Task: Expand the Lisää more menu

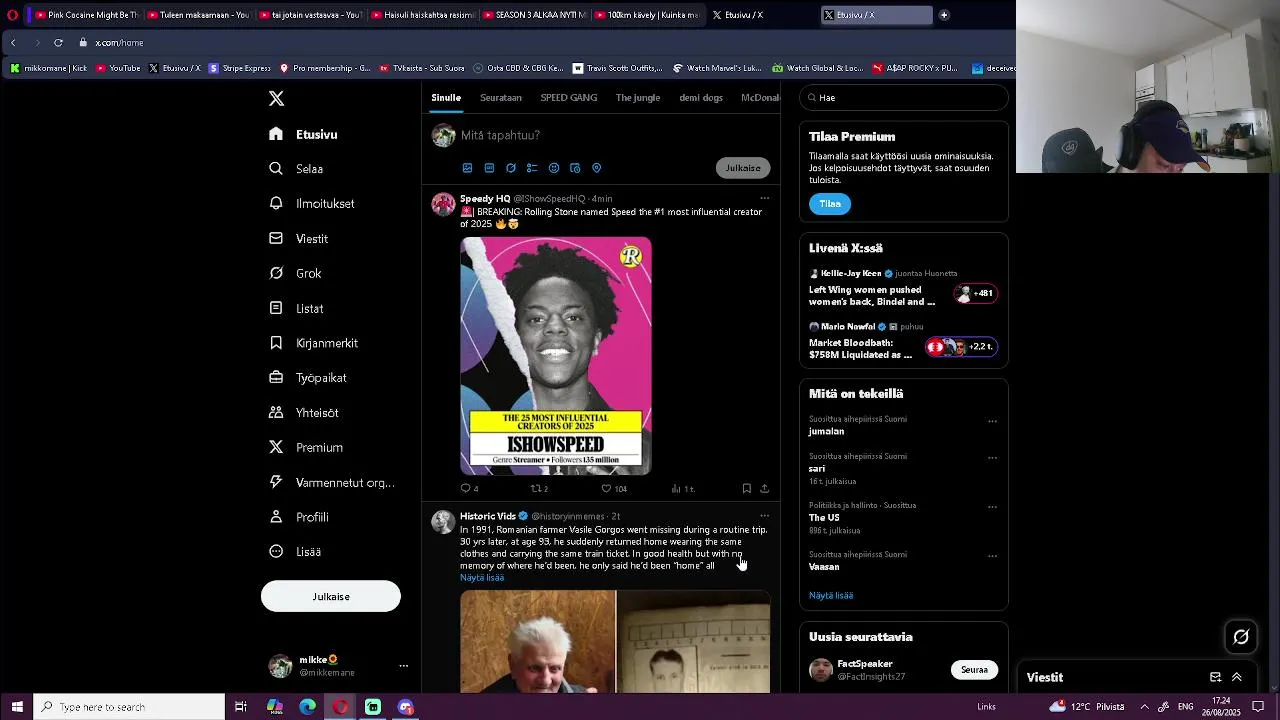Action: (296, 551)
